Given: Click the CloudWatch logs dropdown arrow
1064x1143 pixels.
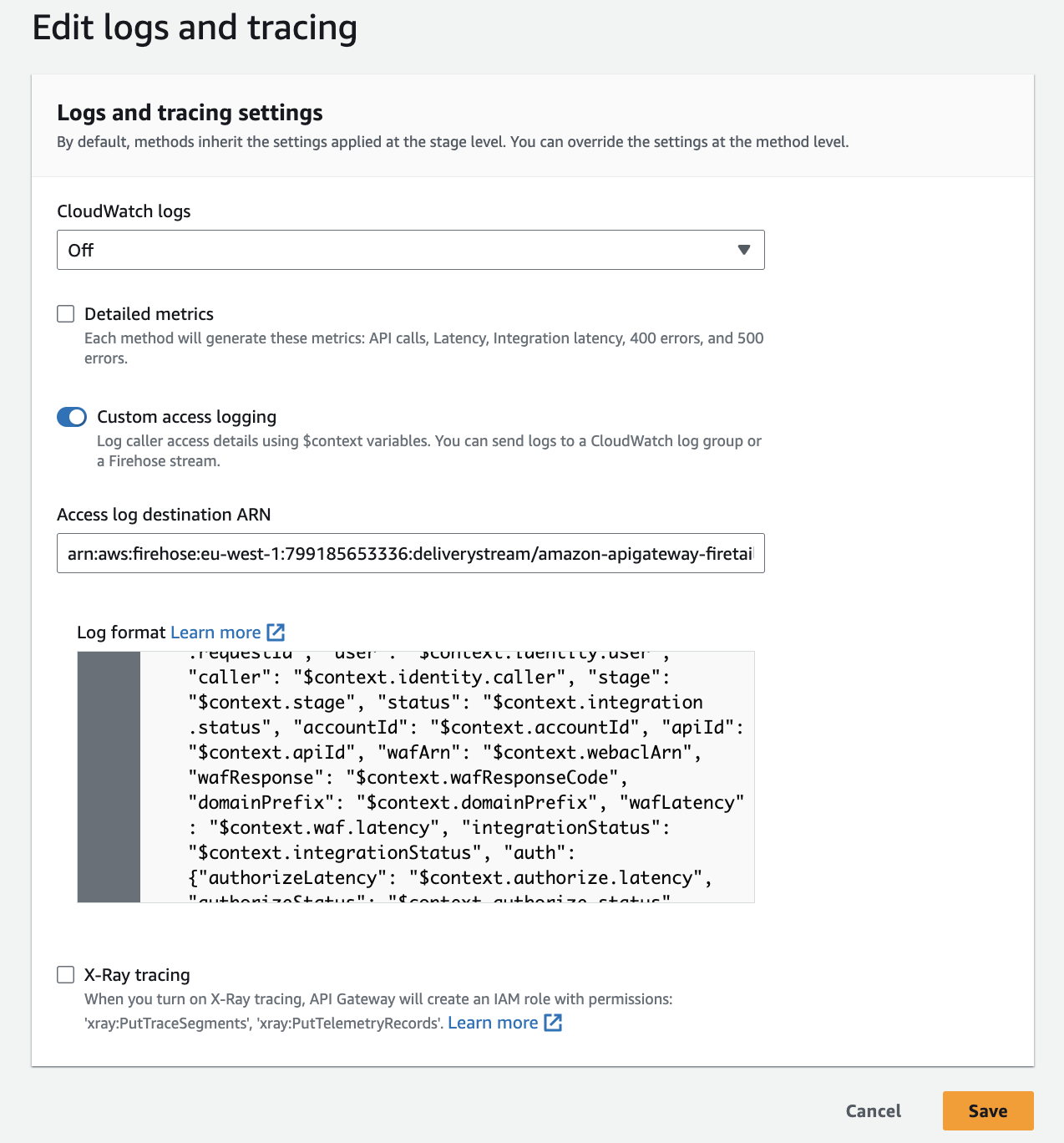Looking at the screenshot, I should (743, 250).
